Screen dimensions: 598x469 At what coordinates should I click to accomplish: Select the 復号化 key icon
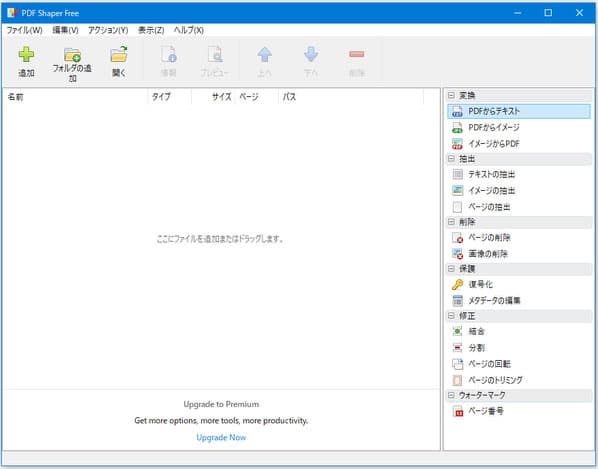coord(457,284)
